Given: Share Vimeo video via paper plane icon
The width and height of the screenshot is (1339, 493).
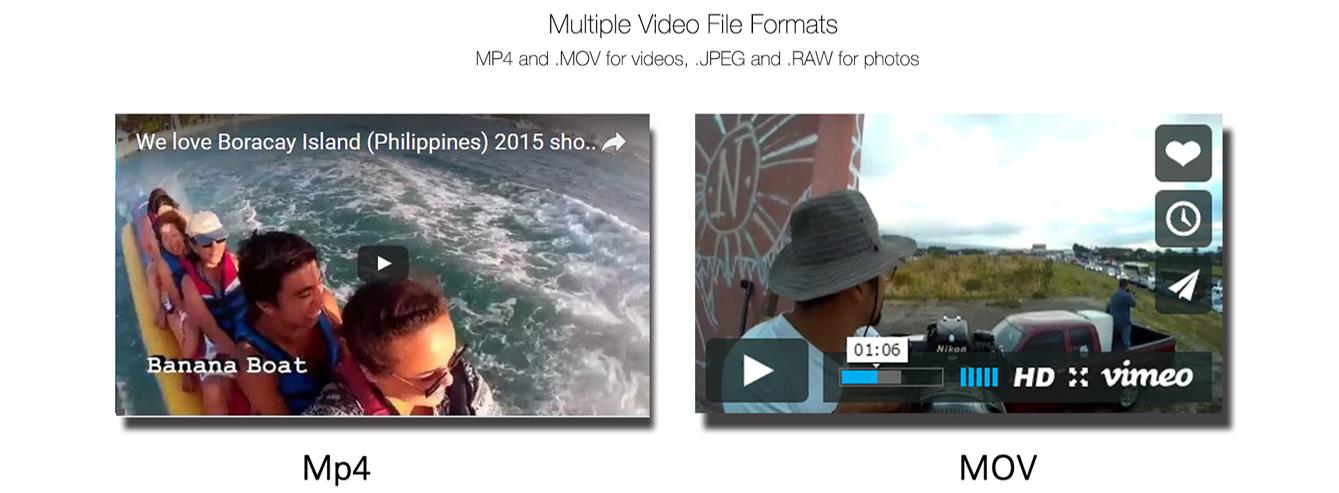Looking at the screenshot, I should 1183,284.
